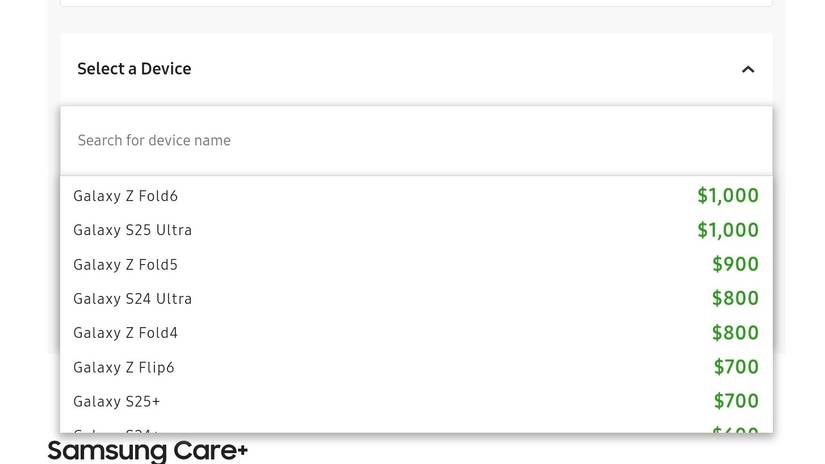Click the $1,000 price for Galaxy S25 Ultra
This screenshot has height=464, width=825.
coord(728,230)
